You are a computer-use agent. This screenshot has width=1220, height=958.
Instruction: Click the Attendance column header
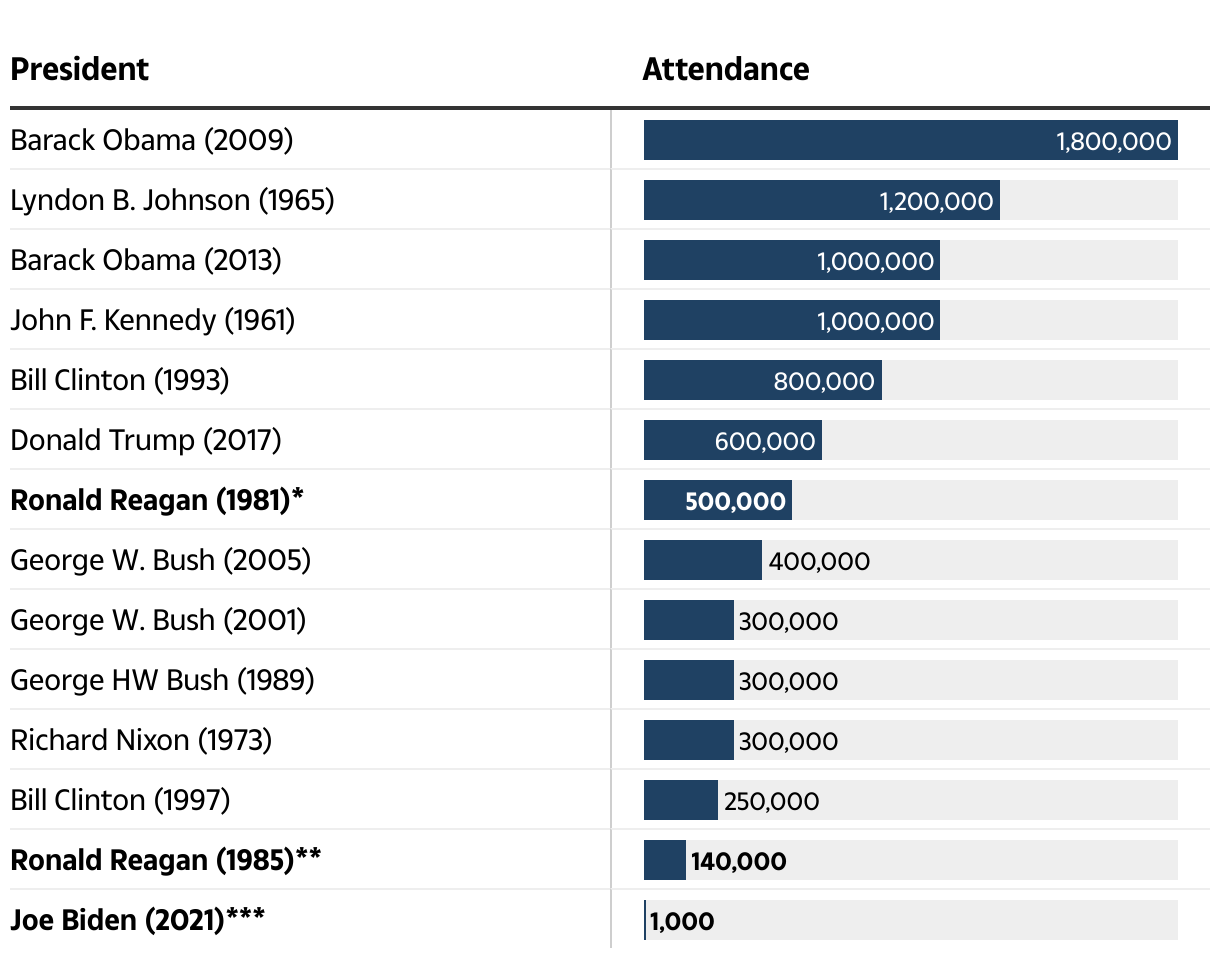point(726,69)
